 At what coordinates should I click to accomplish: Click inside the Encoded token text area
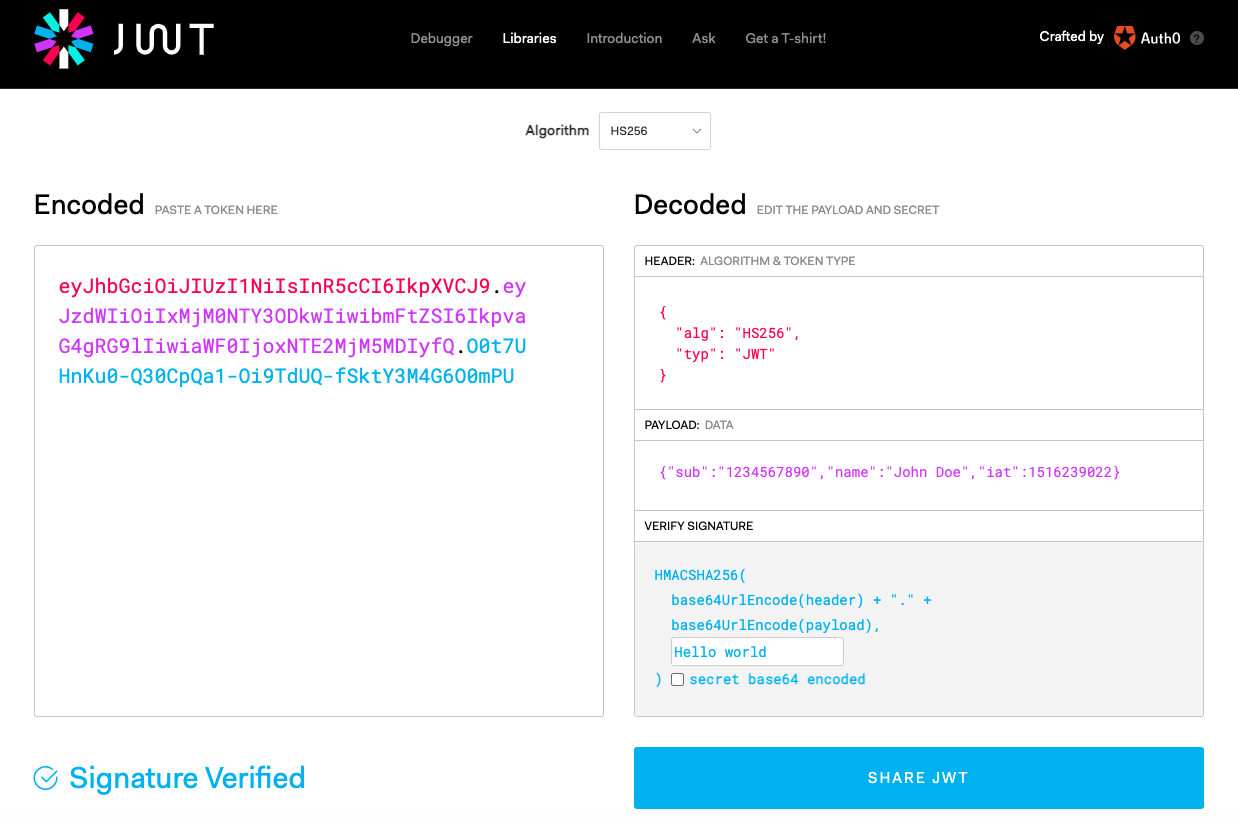click(x=318, y=550)
